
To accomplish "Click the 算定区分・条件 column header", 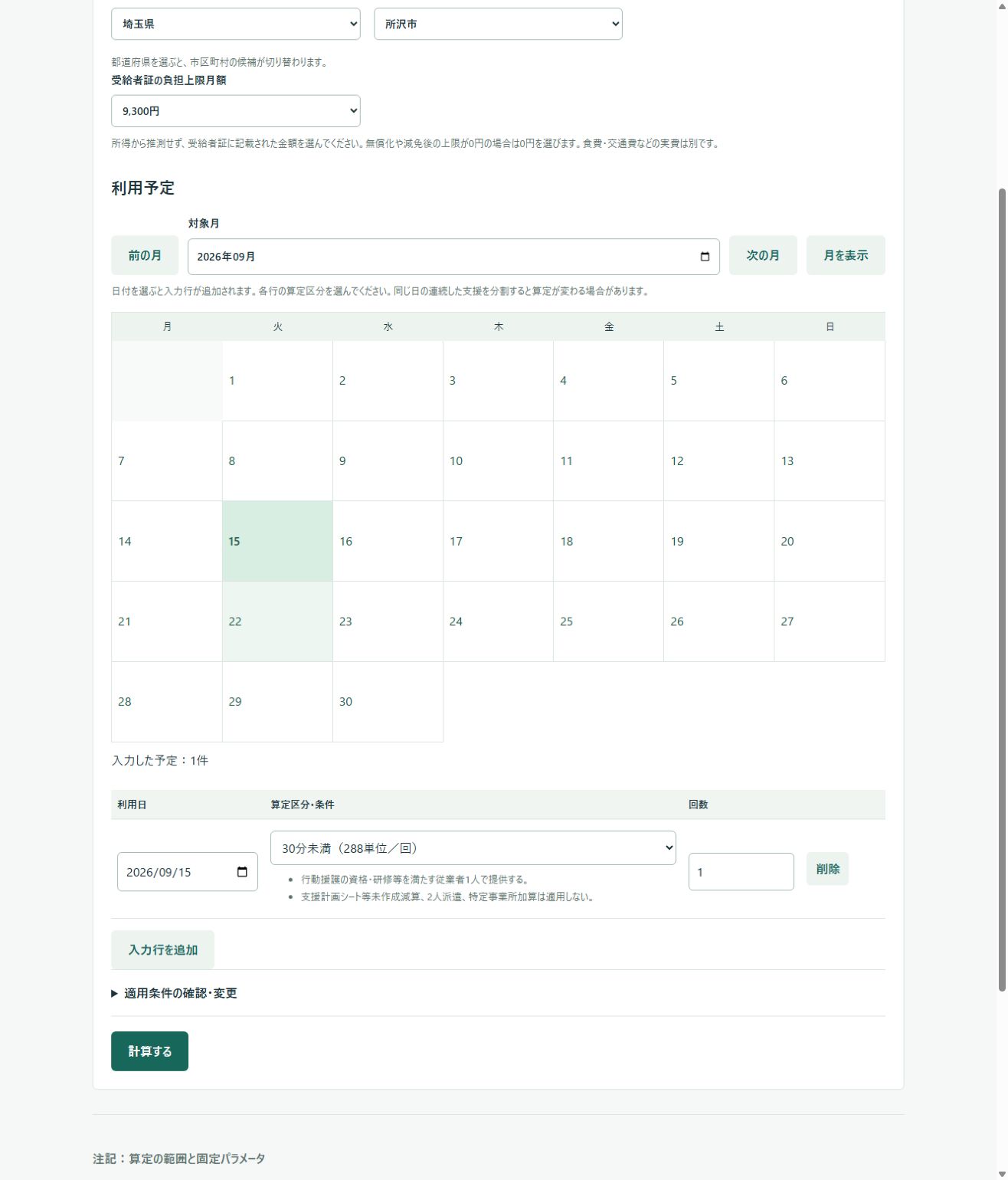I will pos(303,805).
